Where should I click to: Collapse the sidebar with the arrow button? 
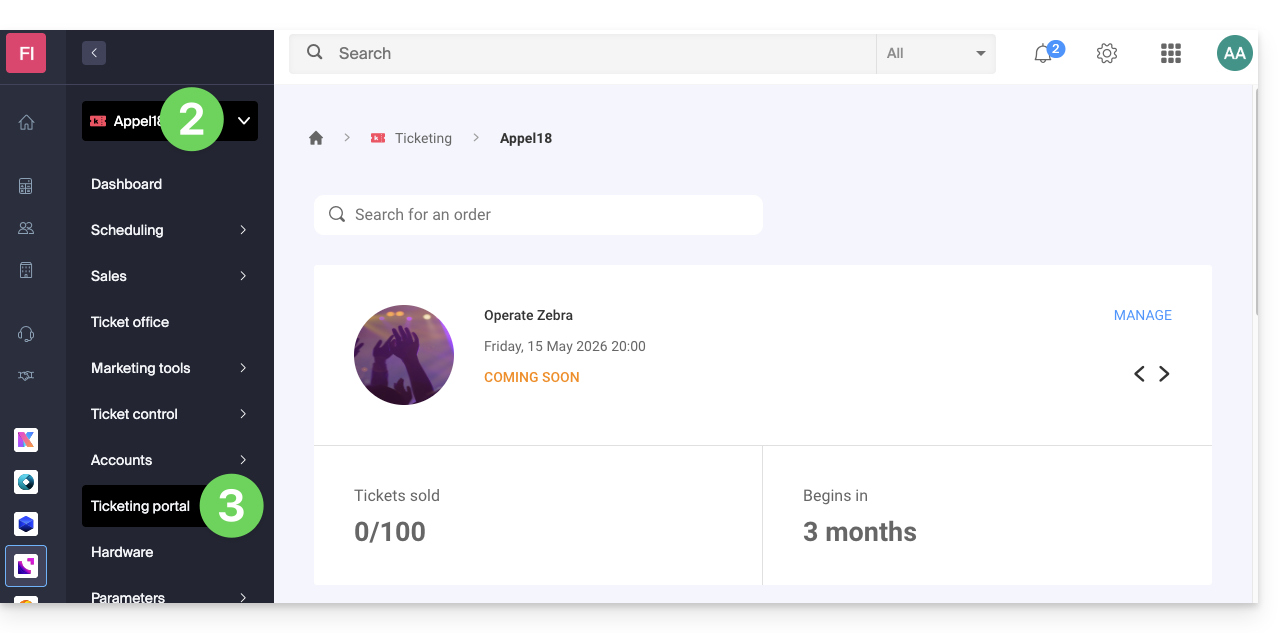pyautogui.click(x=94, y=54)
